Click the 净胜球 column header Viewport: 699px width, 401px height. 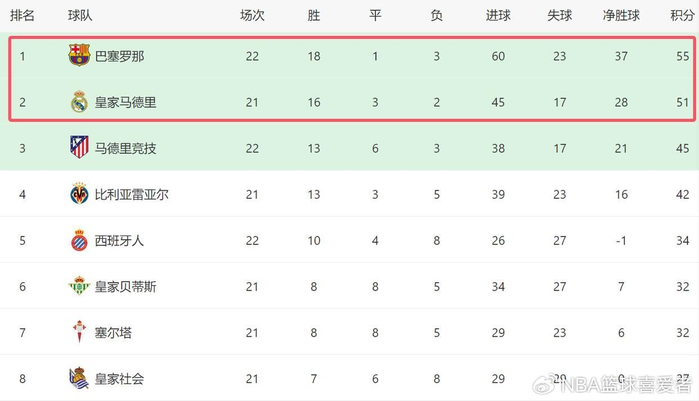coord(621,15)
